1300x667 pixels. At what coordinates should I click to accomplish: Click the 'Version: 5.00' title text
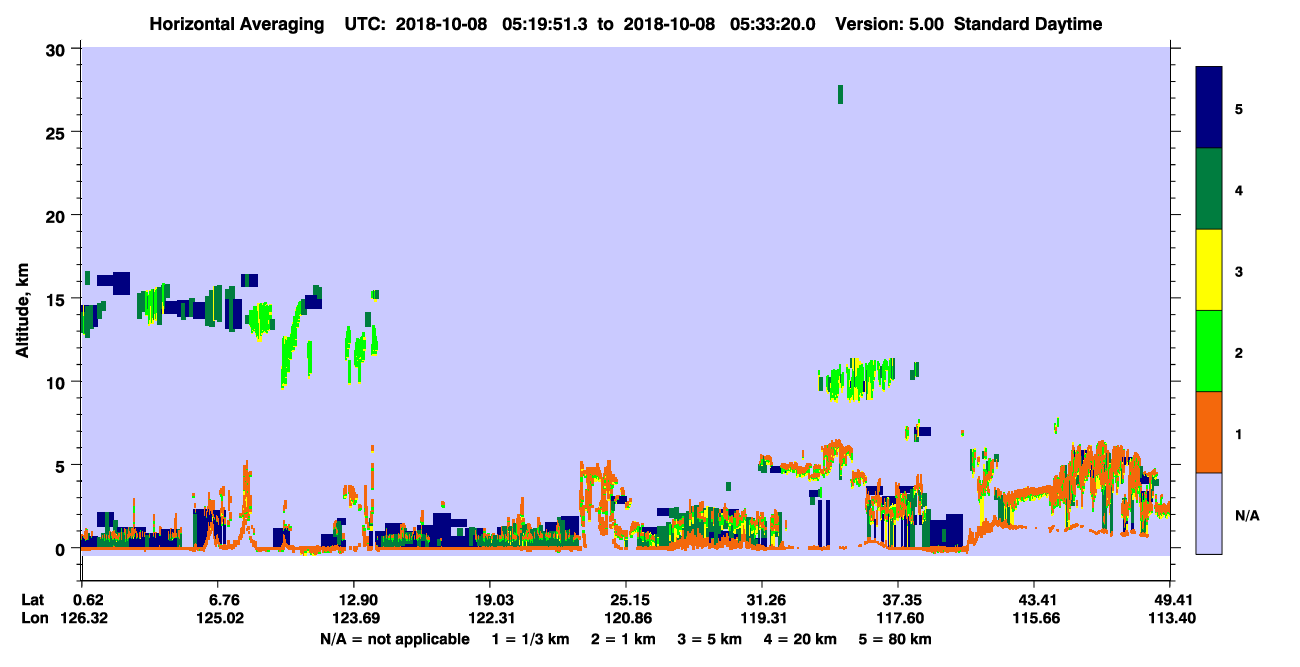point(888,24)
